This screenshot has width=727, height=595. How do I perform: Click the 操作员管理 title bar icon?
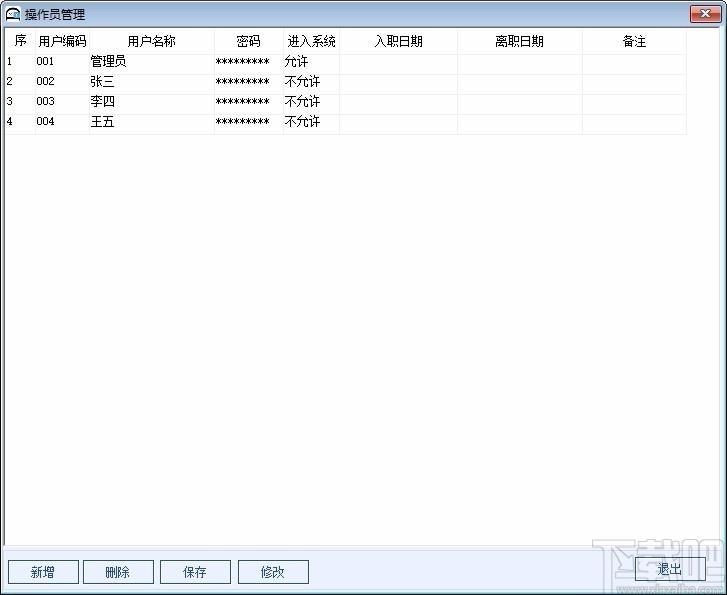coord(13,14)
